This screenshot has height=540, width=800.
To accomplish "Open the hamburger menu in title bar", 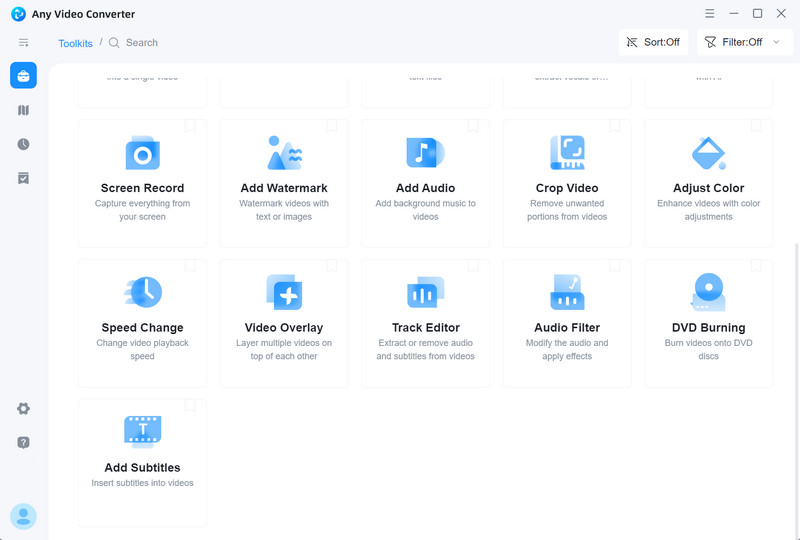I will click(x=710, y=14).
